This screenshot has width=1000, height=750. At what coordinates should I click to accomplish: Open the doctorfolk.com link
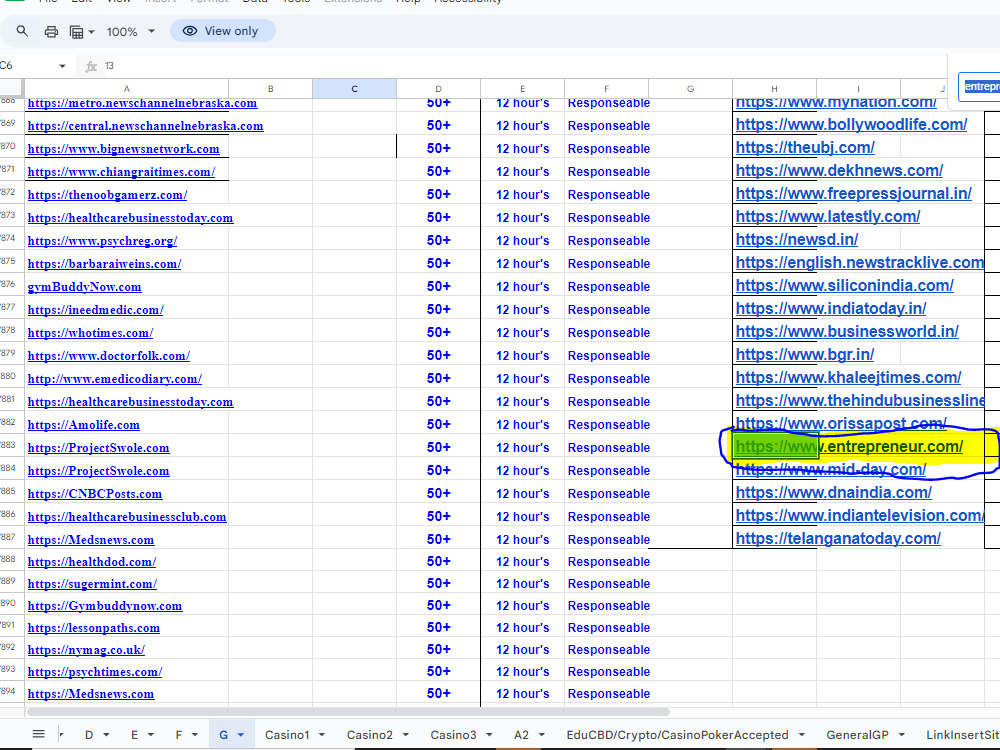coord(108,356)
